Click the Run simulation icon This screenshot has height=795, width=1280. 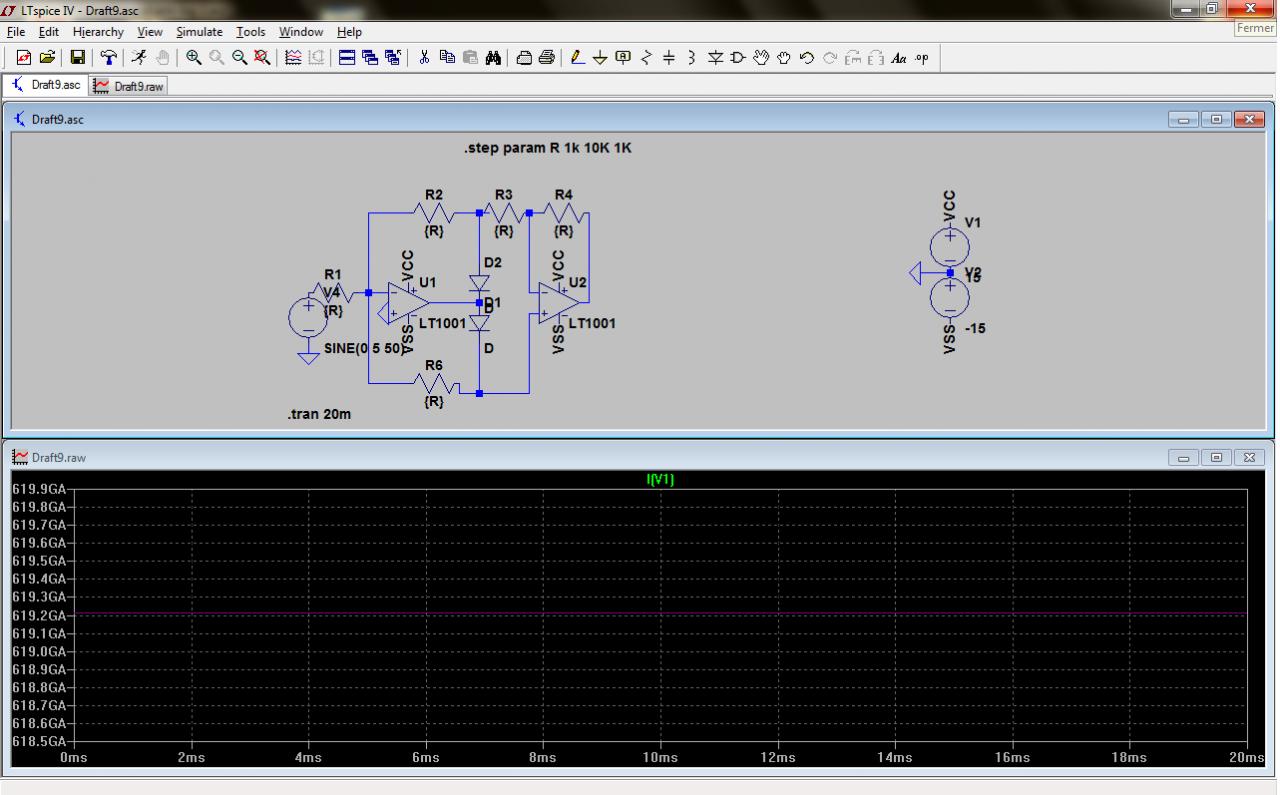click(x=137, y=59)
